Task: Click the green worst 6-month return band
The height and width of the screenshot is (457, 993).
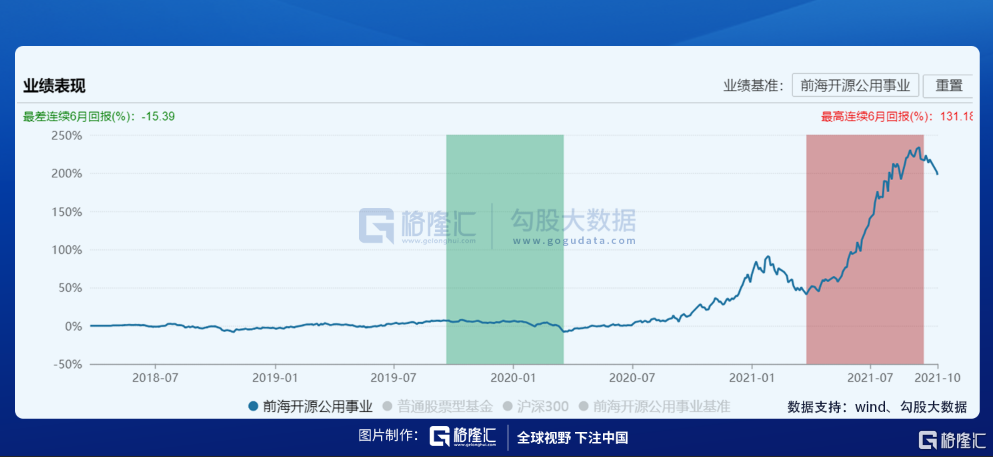Action: pos(505,249)
